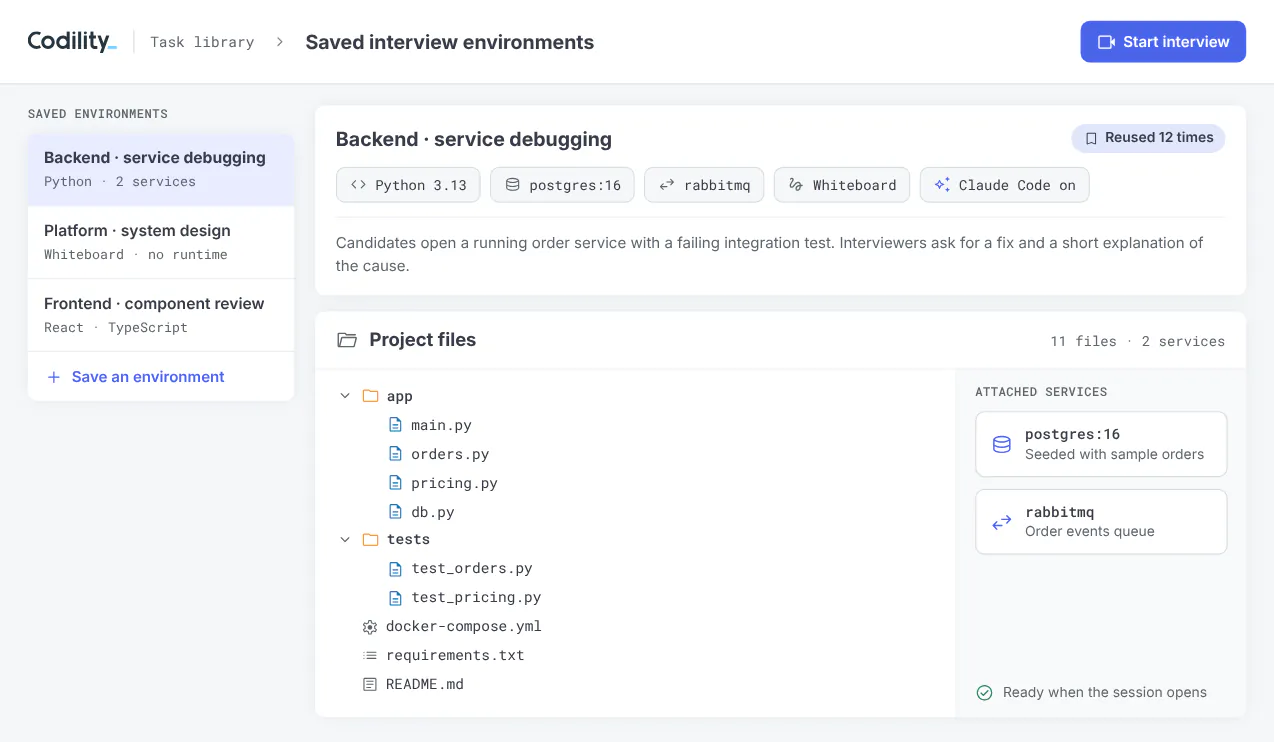Click the Save an environment link

tap(148, 377)
